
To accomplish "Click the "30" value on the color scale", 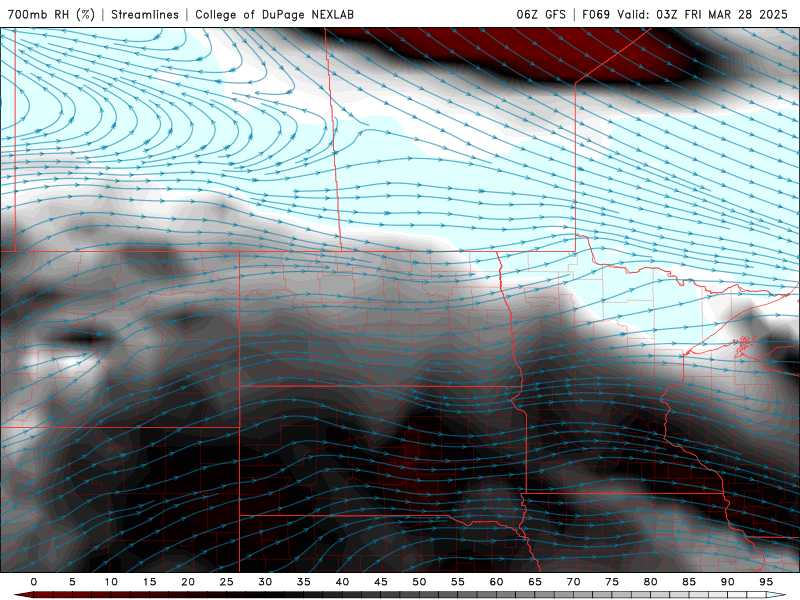I will click(x=265, y=582).
